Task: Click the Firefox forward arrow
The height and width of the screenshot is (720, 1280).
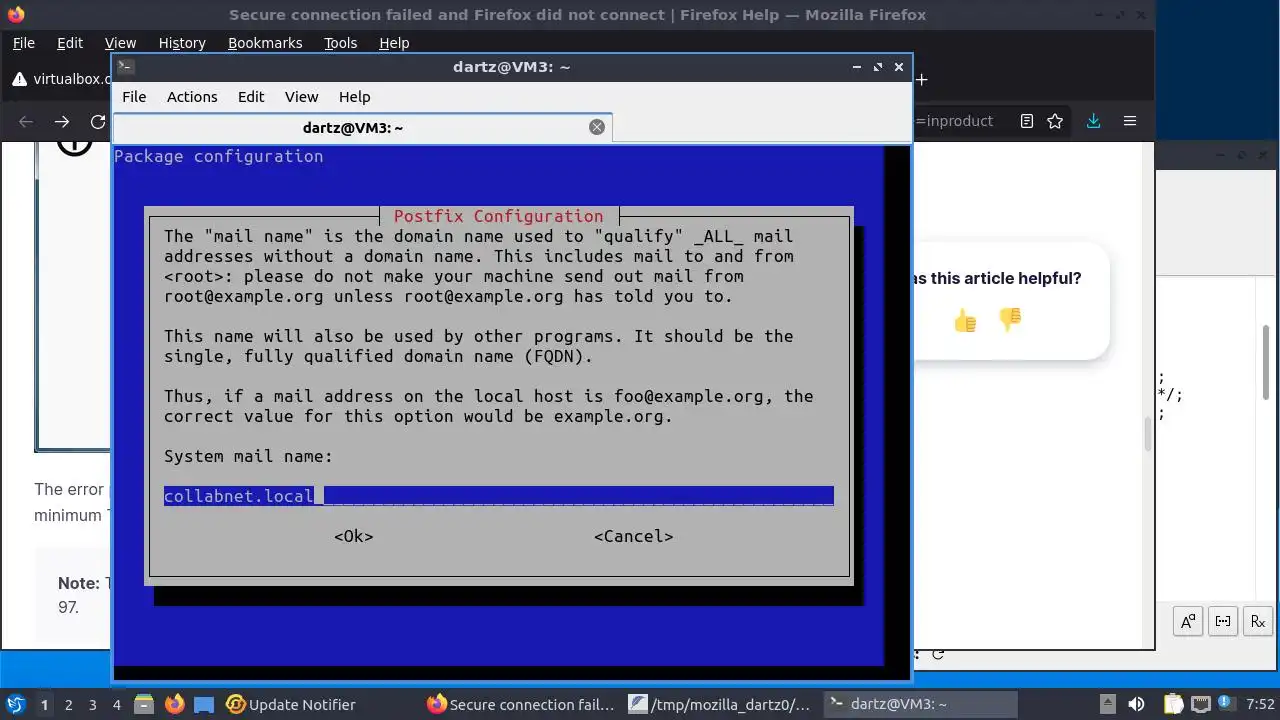Action: [62, 121]
